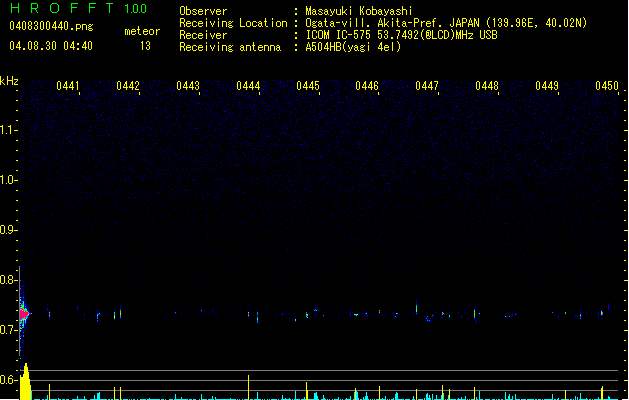Viewport: 629px width, 400px height.
Task: Select antenna text A504HB(yagi 4el)
Action: click(x=353, y=47)
